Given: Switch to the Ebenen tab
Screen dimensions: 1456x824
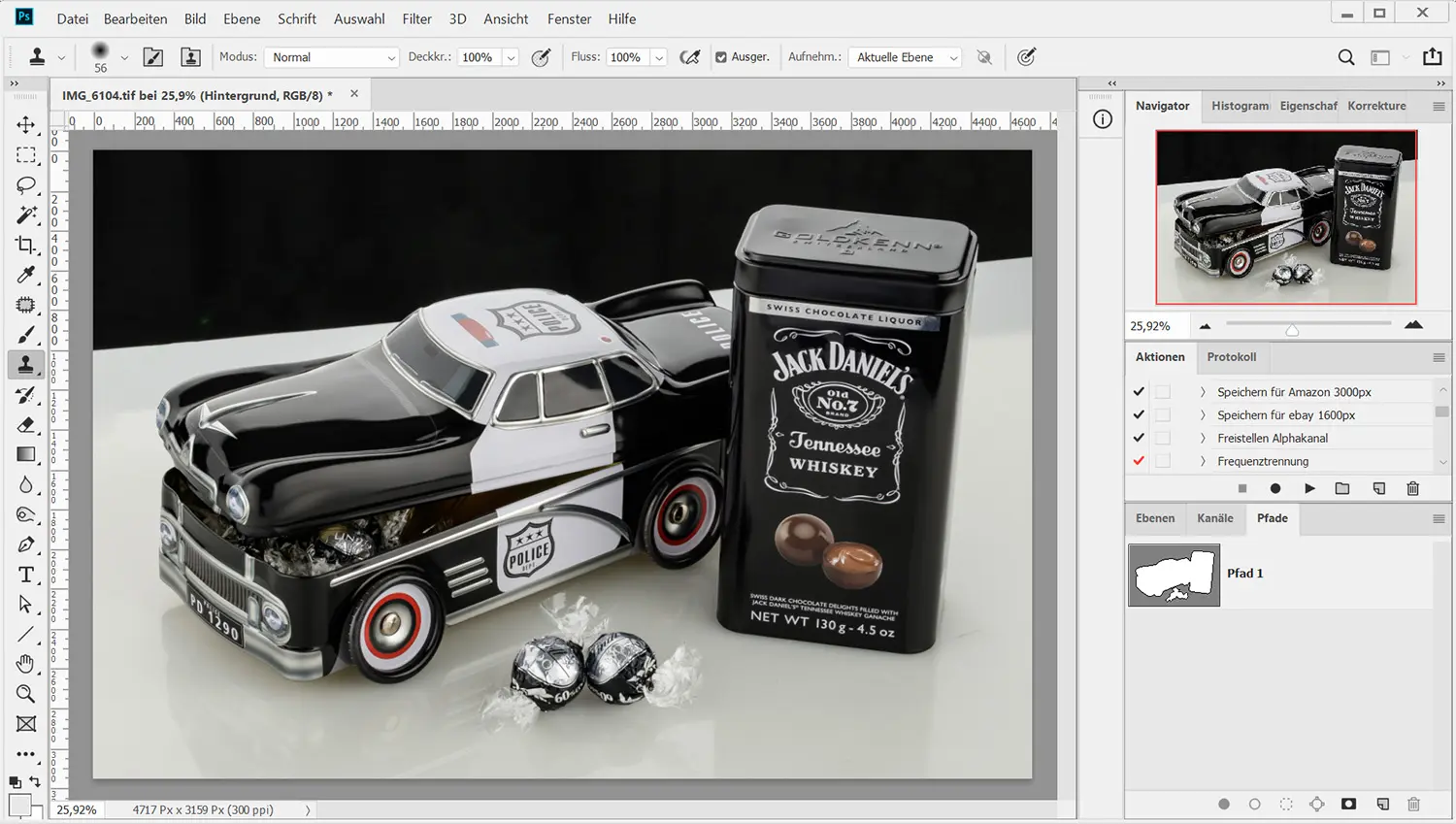Looking at the screenshot, I should coord(1155,518).
